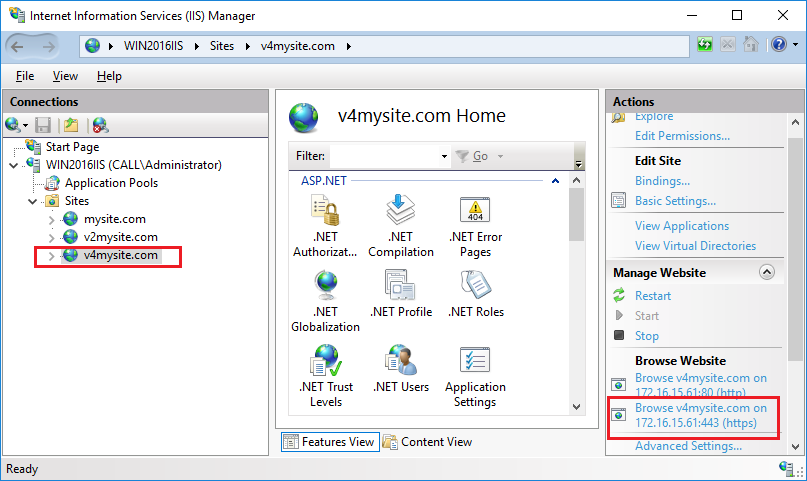
Task: Select v2mysite.com in Sites tree
Action: pos(120,238)
